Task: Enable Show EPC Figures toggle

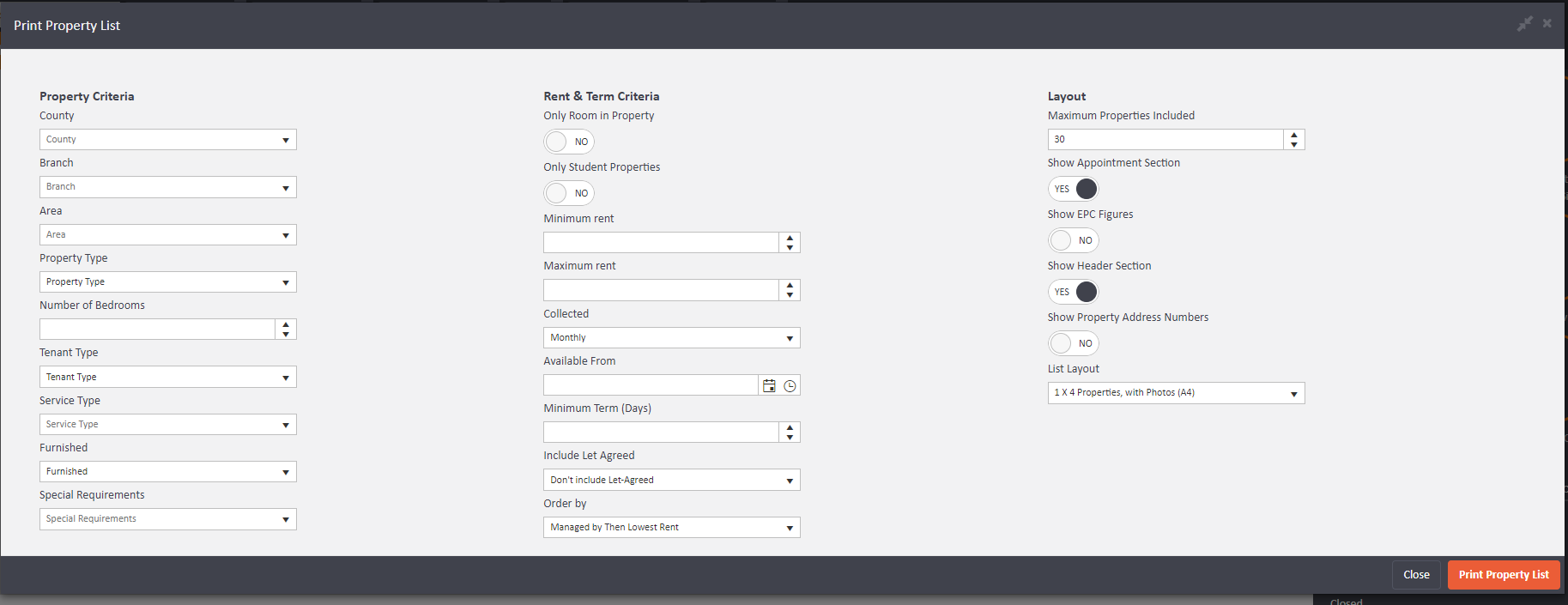Action: click(x=1073, y=240)
